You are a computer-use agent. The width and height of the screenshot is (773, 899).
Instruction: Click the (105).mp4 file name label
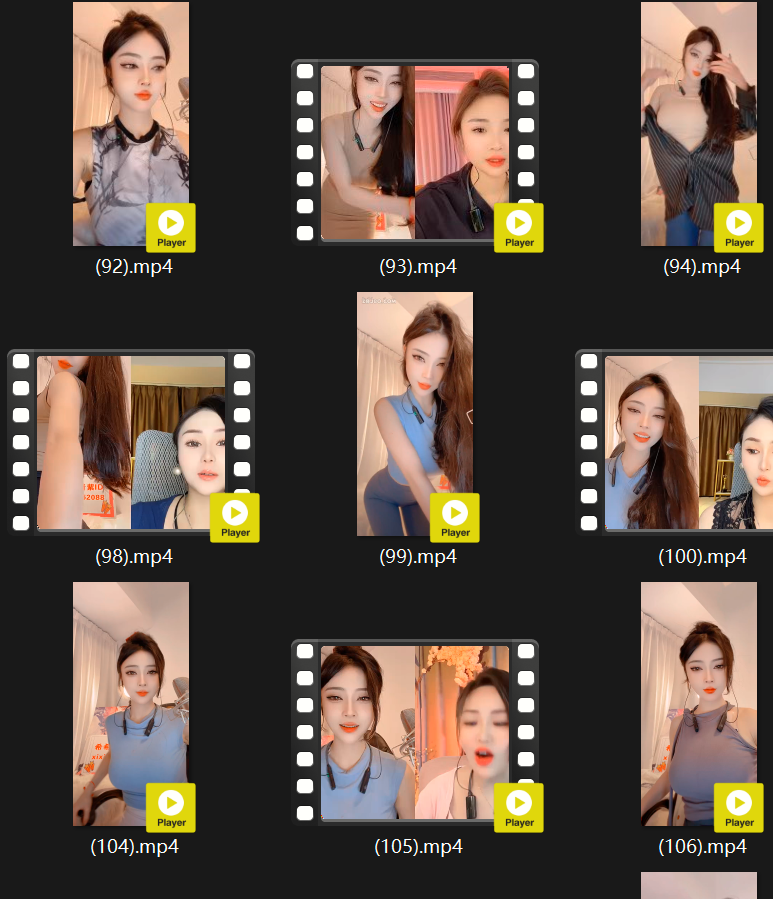(x=418, y=847)
